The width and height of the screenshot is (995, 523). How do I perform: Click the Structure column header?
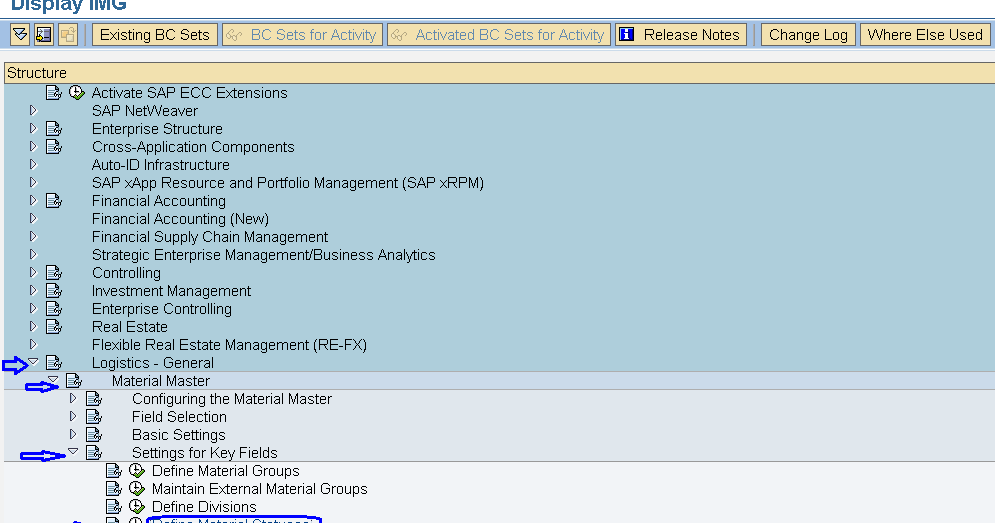tap(499, 73)
